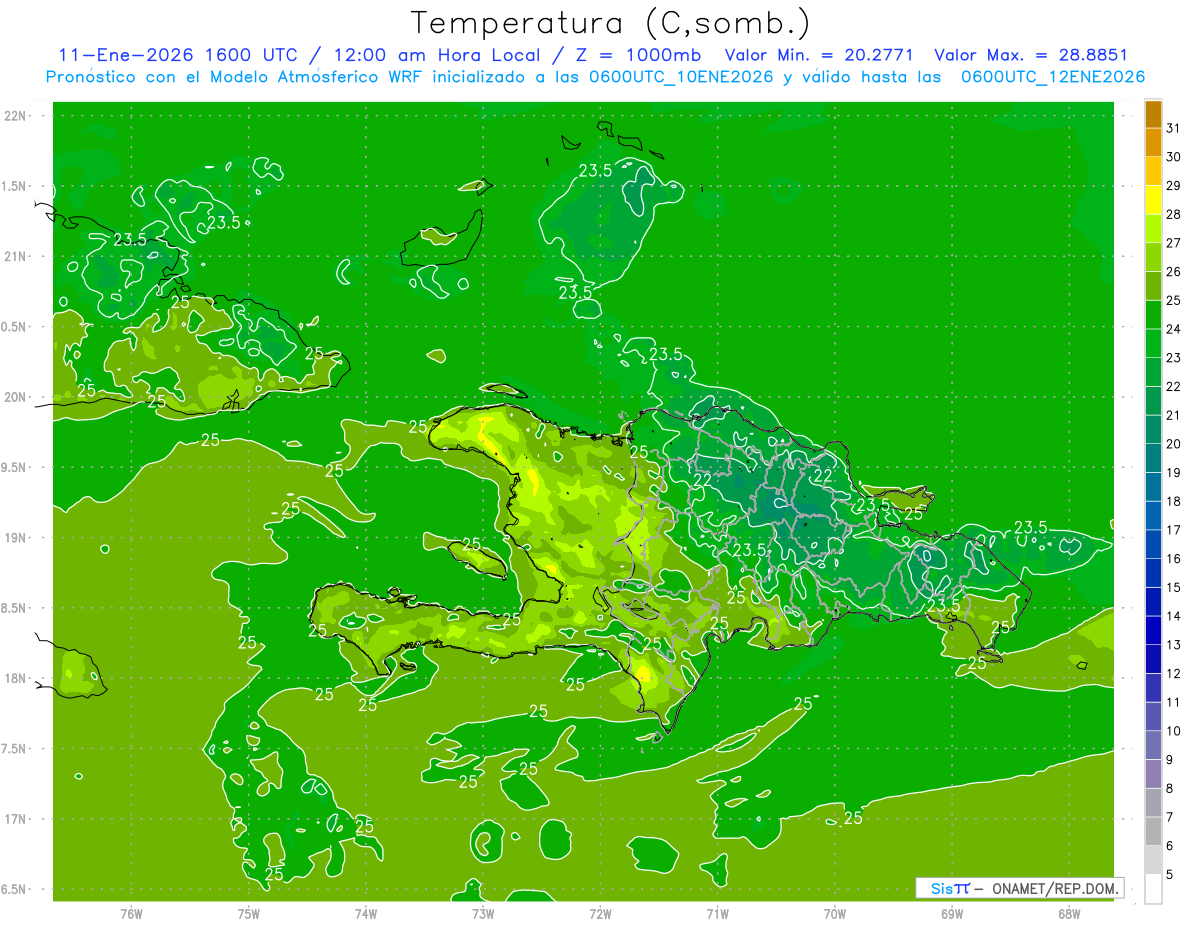Click the Valor Min. = 20.2771 text

819,55
